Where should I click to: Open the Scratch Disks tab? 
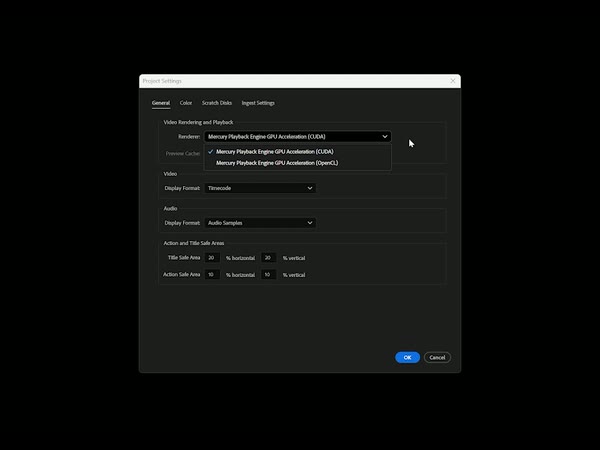point(217,103)
